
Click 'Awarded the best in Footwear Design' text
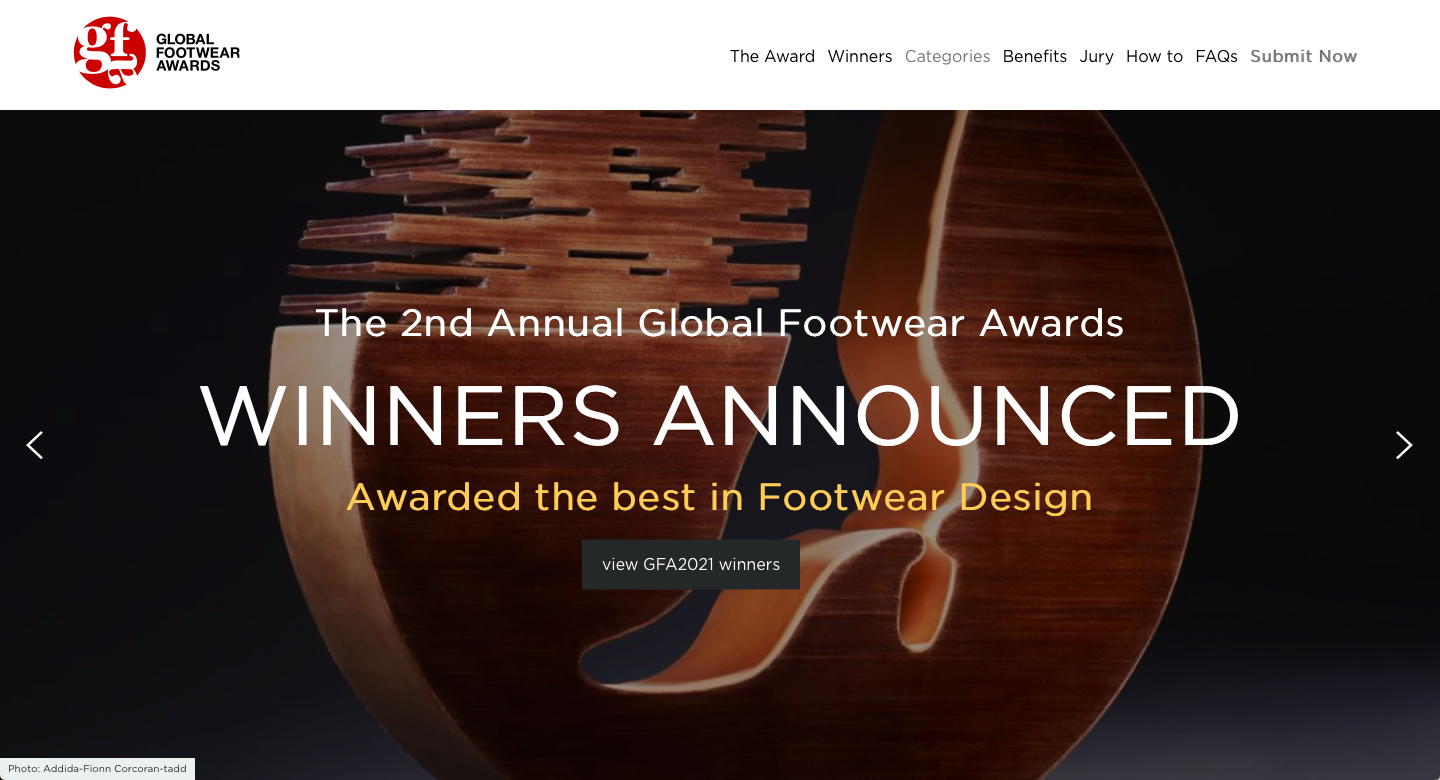pyautogui.click(x=720, y=497)
